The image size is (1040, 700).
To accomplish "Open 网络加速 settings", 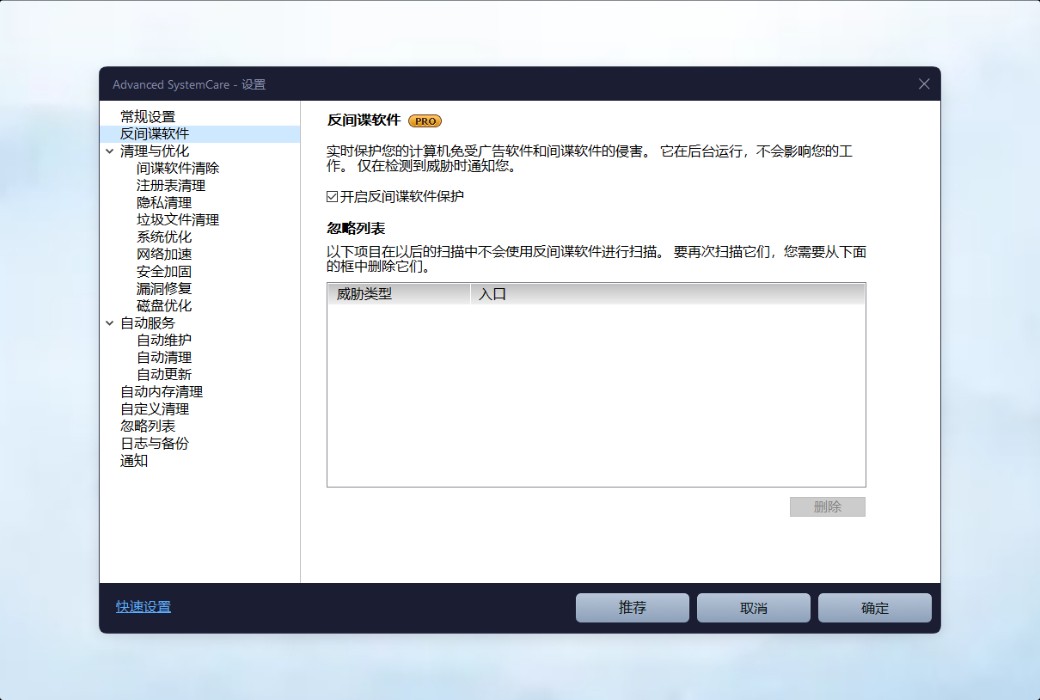I will pos(164,254).
